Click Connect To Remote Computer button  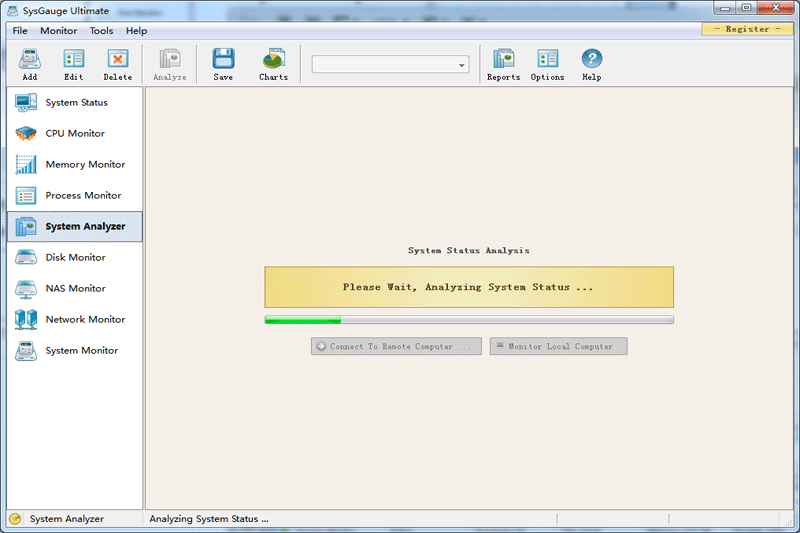[x=396, y=346]
